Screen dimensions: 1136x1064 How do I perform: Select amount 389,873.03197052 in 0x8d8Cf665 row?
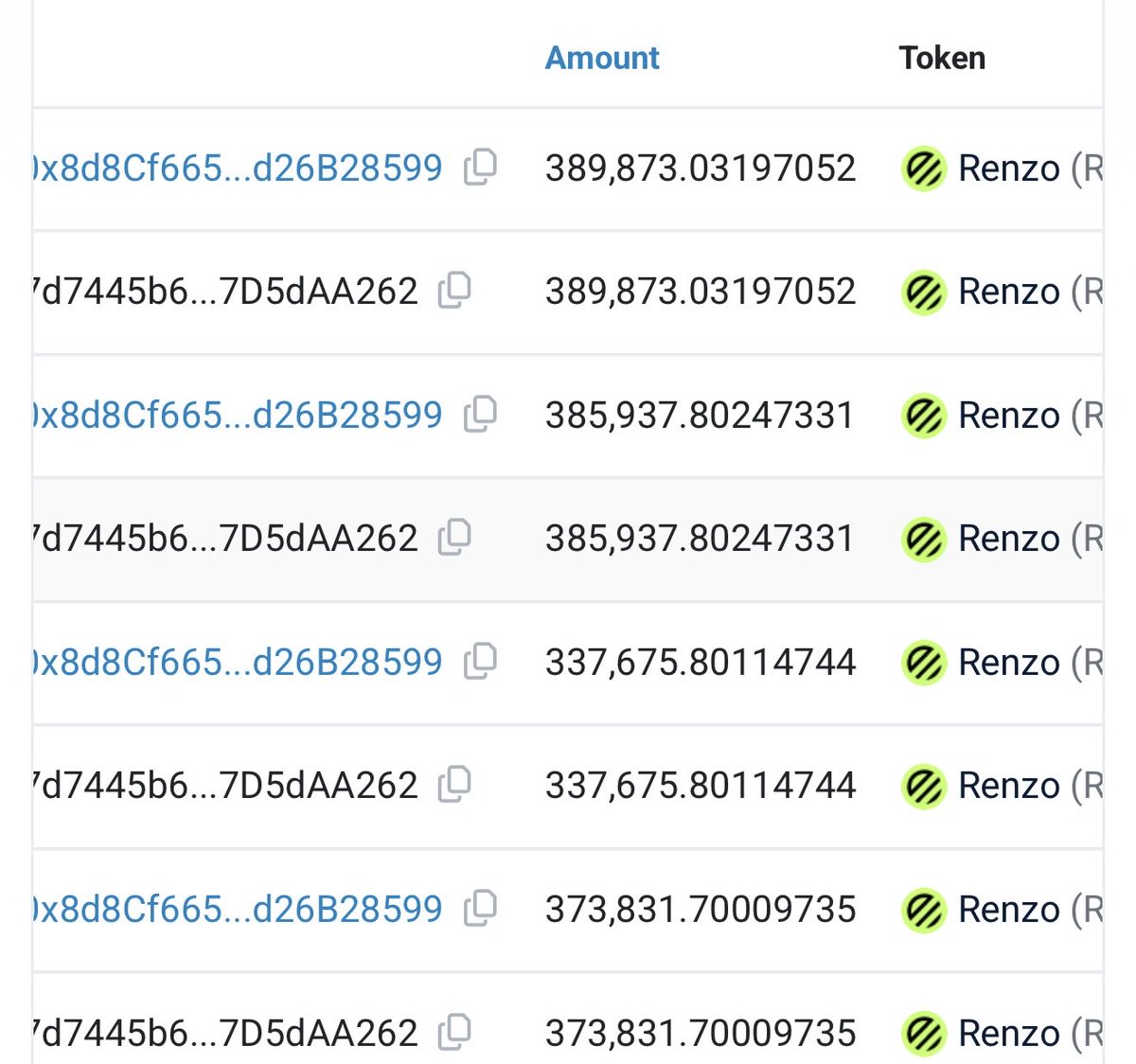click(701, 168)
